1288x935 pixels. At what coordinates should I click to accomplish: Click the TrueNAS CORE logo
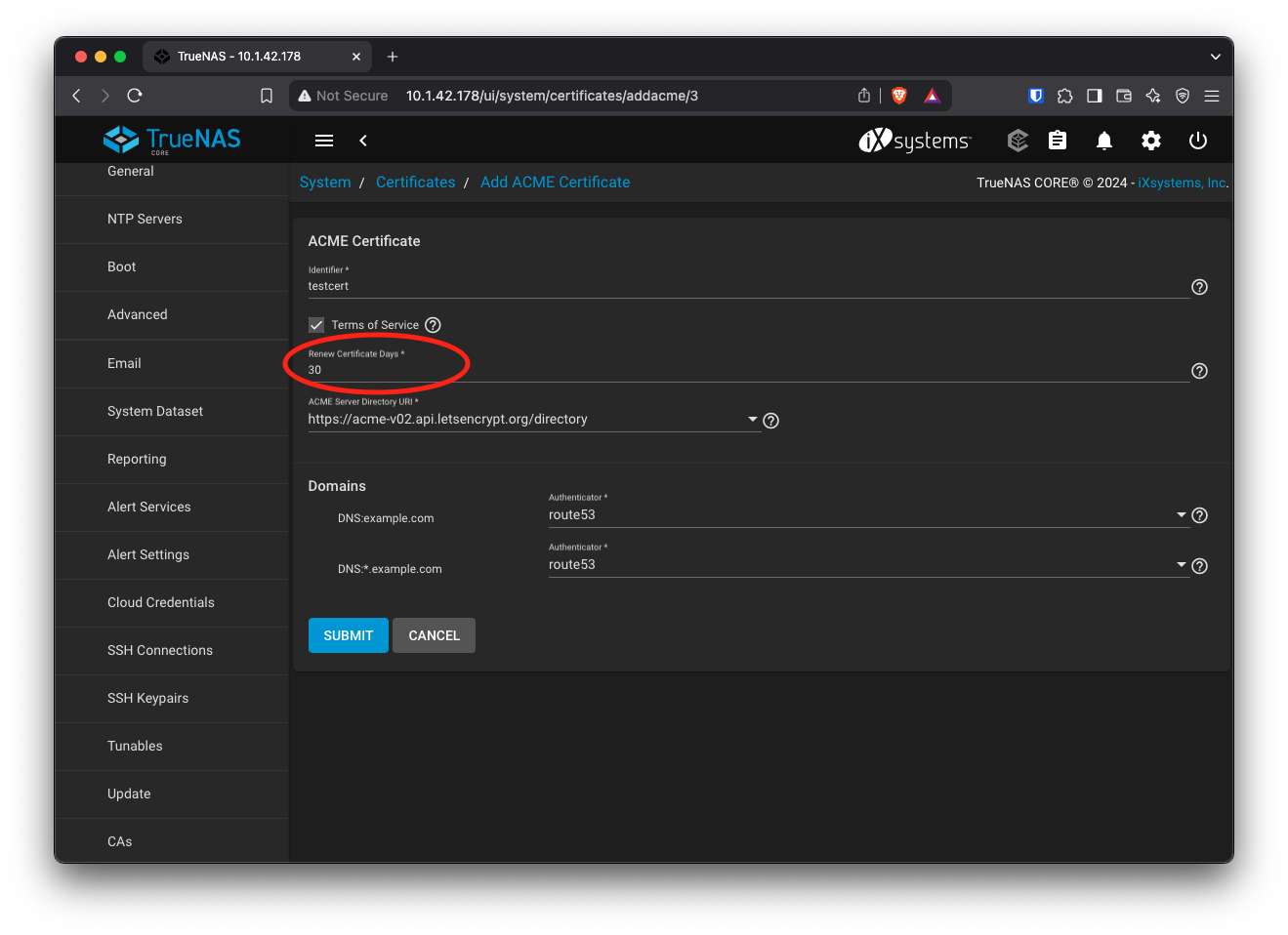[x=172, y=140]
